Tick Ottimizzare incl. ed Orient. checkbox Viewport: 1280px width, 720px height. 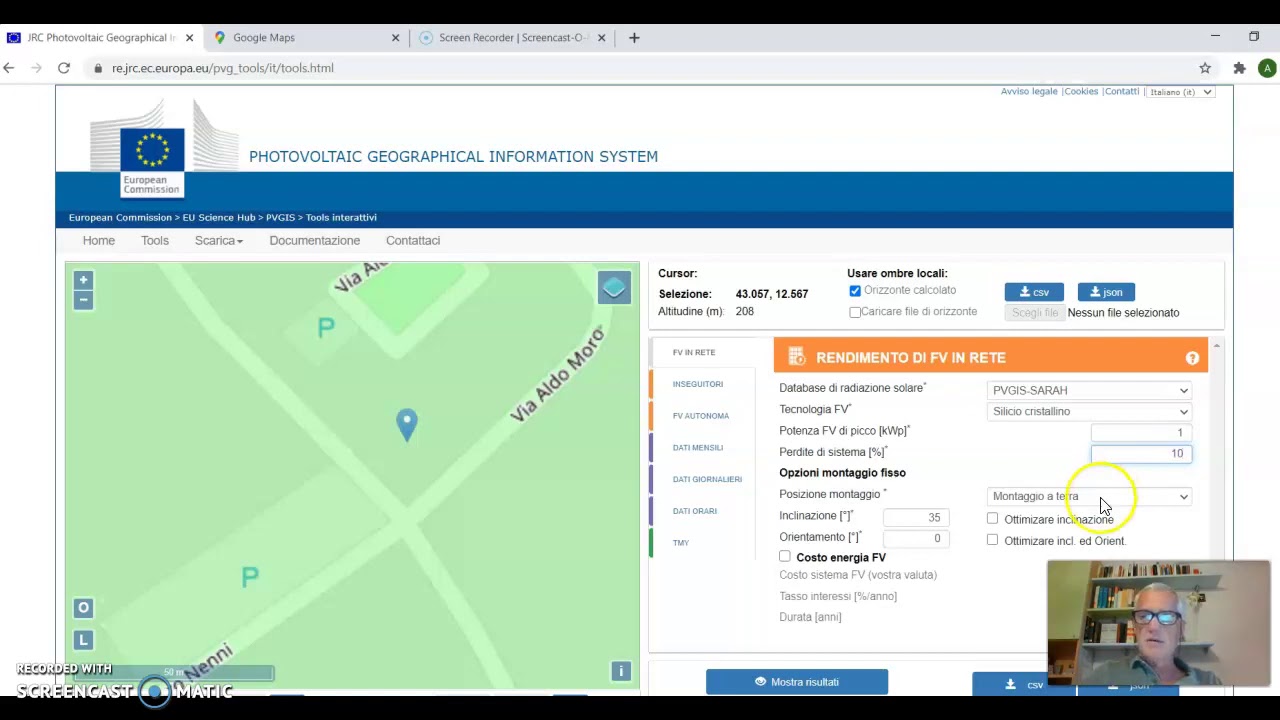[x=992, y=540]
